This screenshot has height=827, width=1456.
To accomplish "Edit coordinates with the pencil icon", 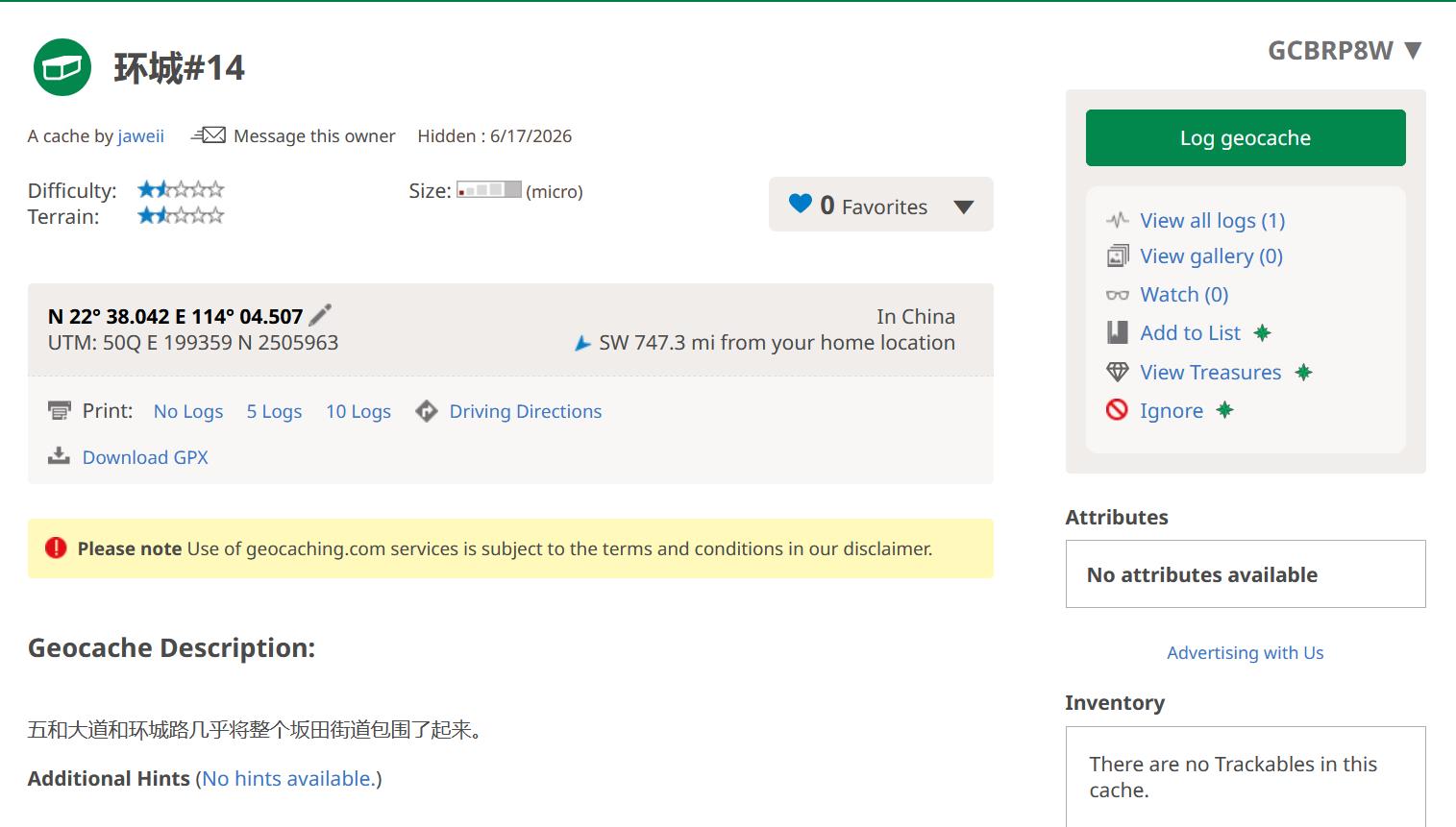I will click(320, 315).
